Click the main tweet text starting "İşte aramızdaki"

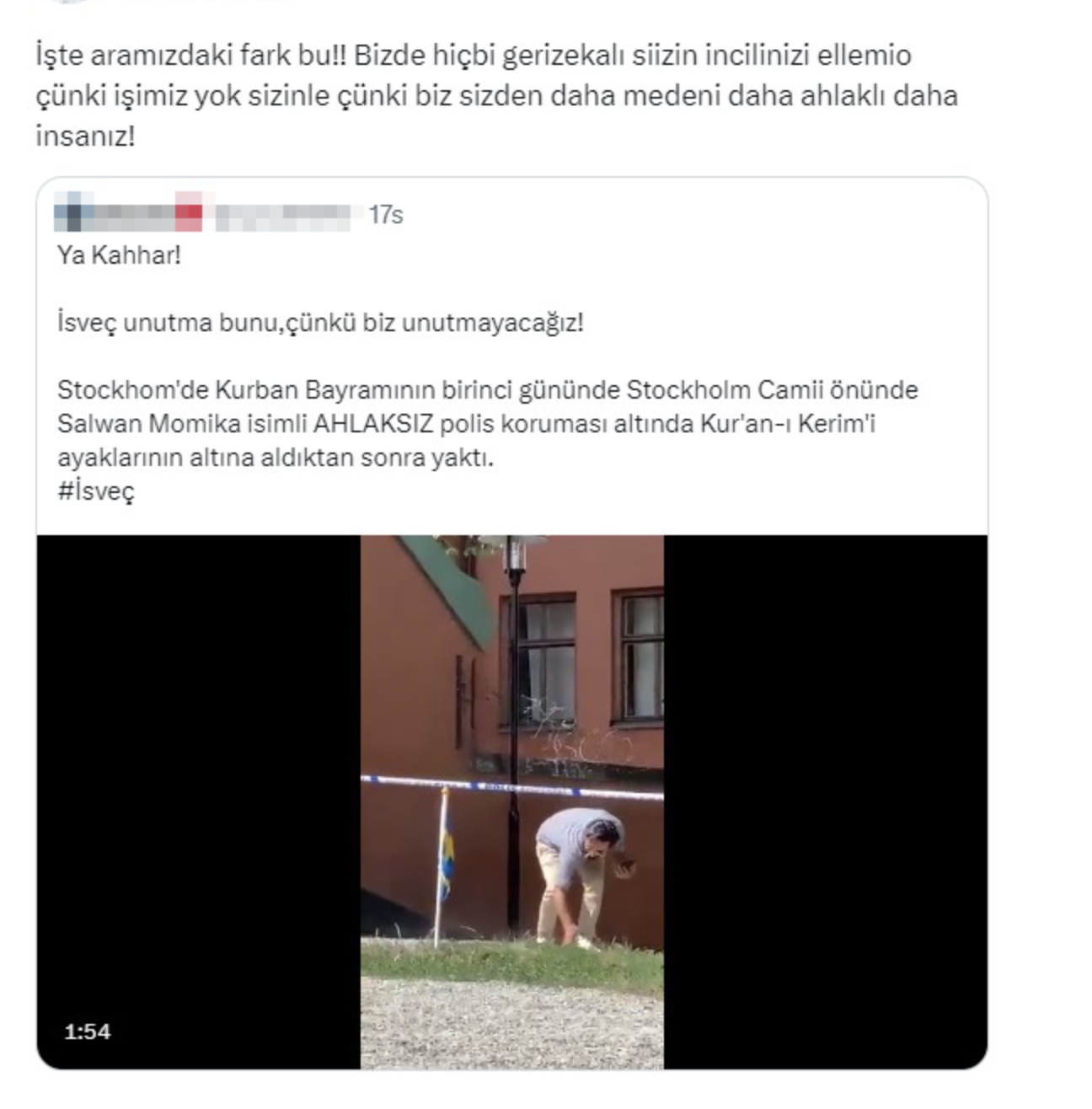pyautogui.click(x=496, y=95)
